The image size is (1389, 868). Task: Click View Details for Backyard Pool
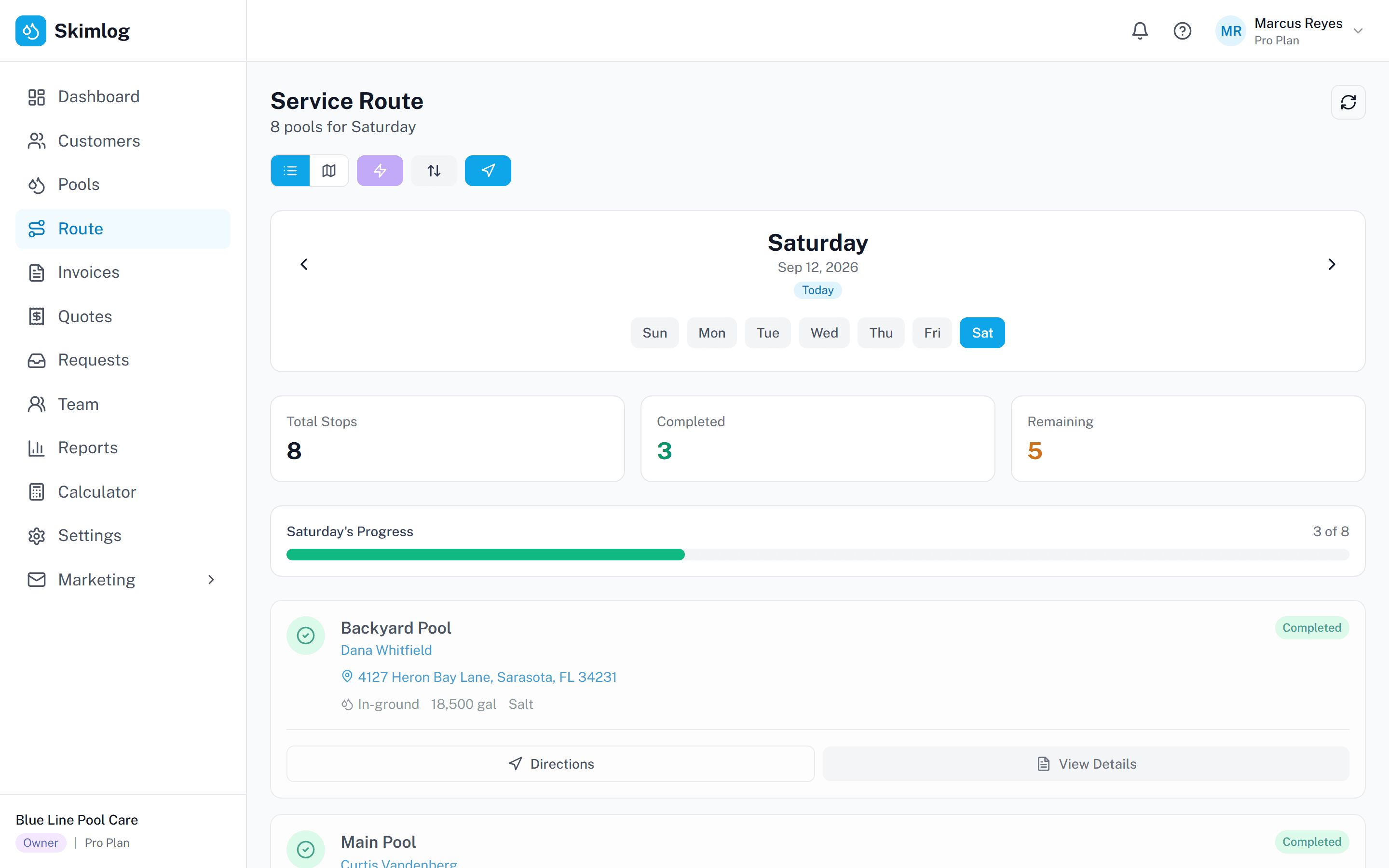[x=1086, y=763]
